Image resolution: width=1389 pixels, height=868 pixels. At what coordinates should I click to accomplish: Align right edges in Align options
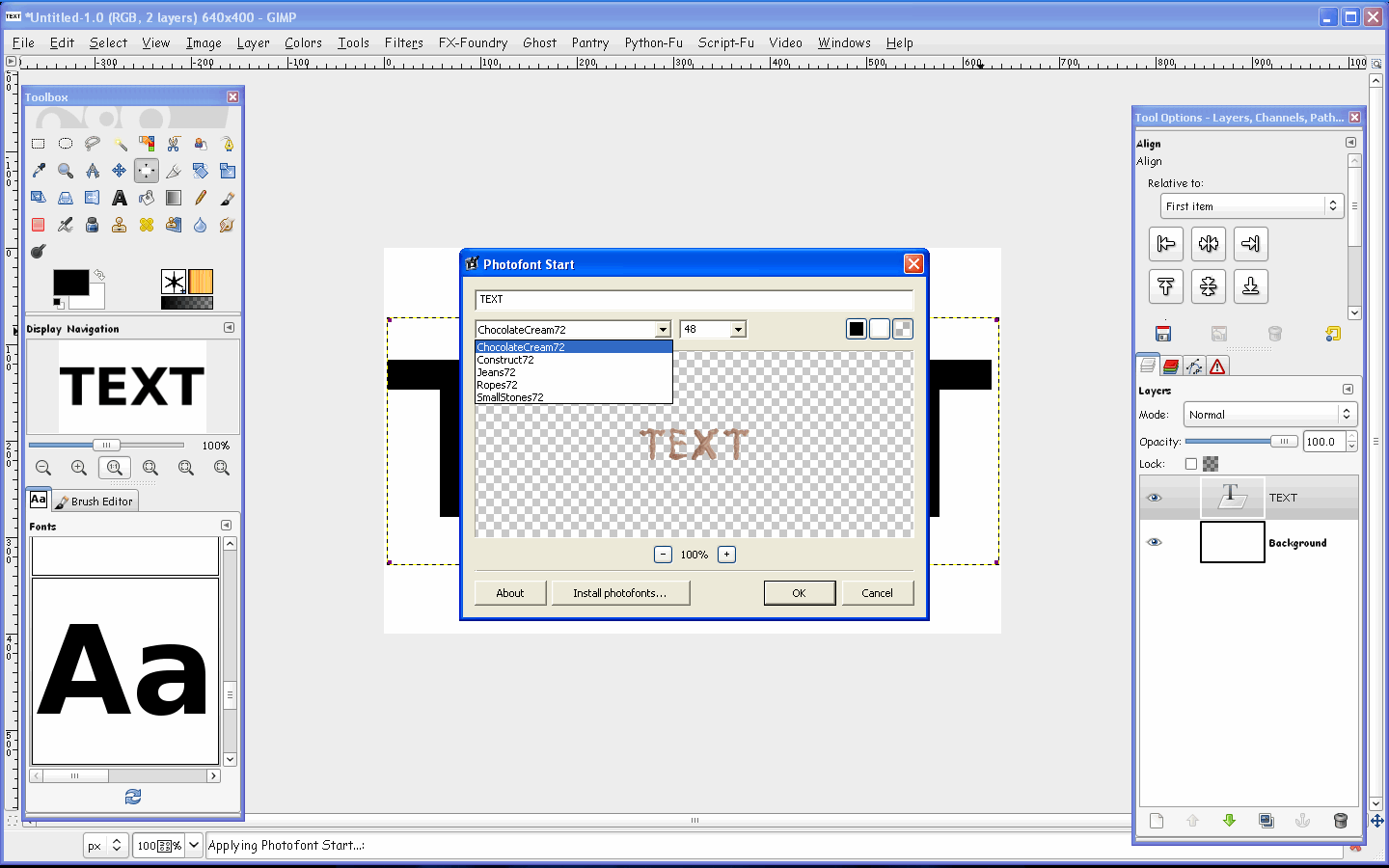[1251, 244]
